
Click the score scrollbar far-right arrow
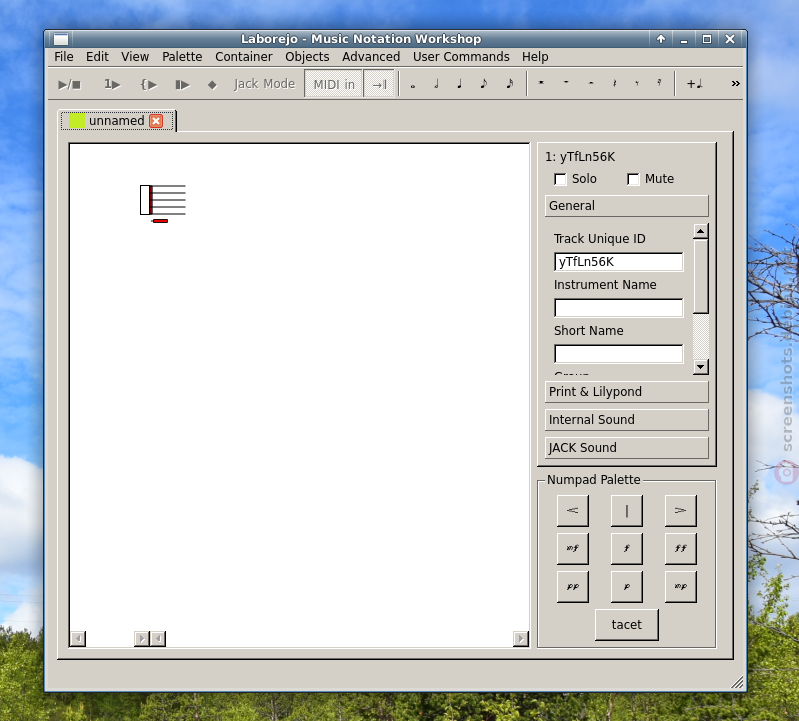(x=521, y=638)
